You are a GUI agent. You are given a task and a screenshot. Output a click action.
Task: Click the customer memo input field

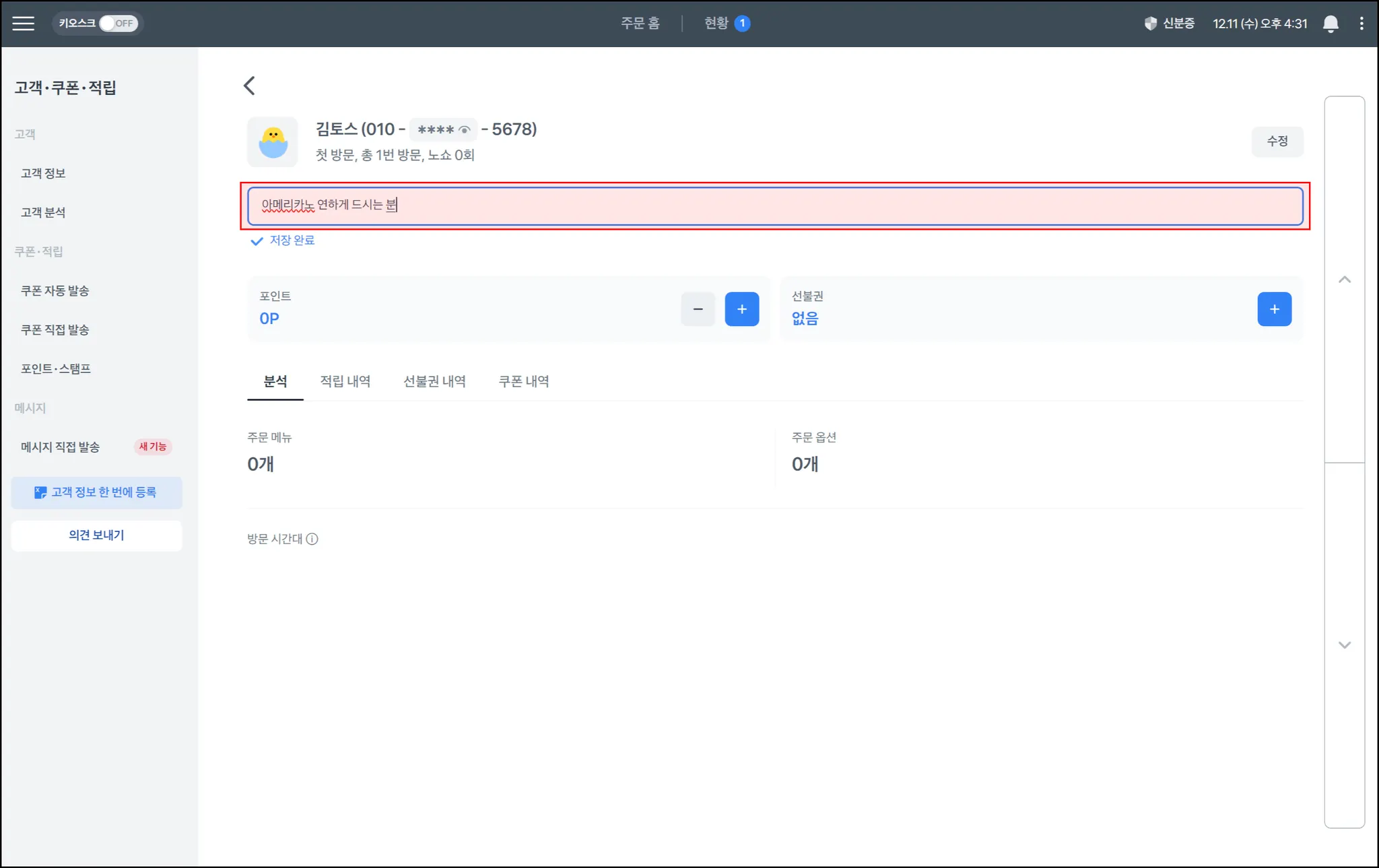point(774,206)
